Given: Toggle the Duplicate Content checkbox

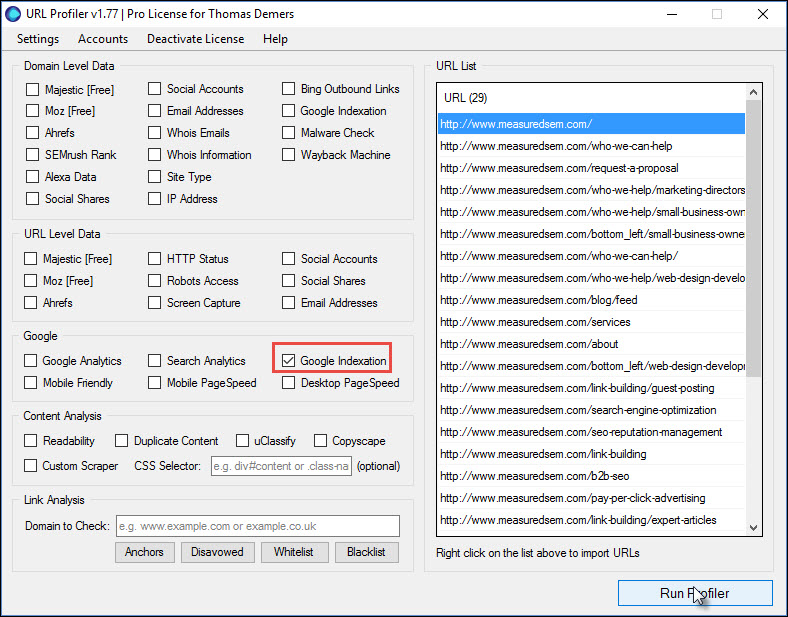Looking at the screenshot, I should coord(121,441).
